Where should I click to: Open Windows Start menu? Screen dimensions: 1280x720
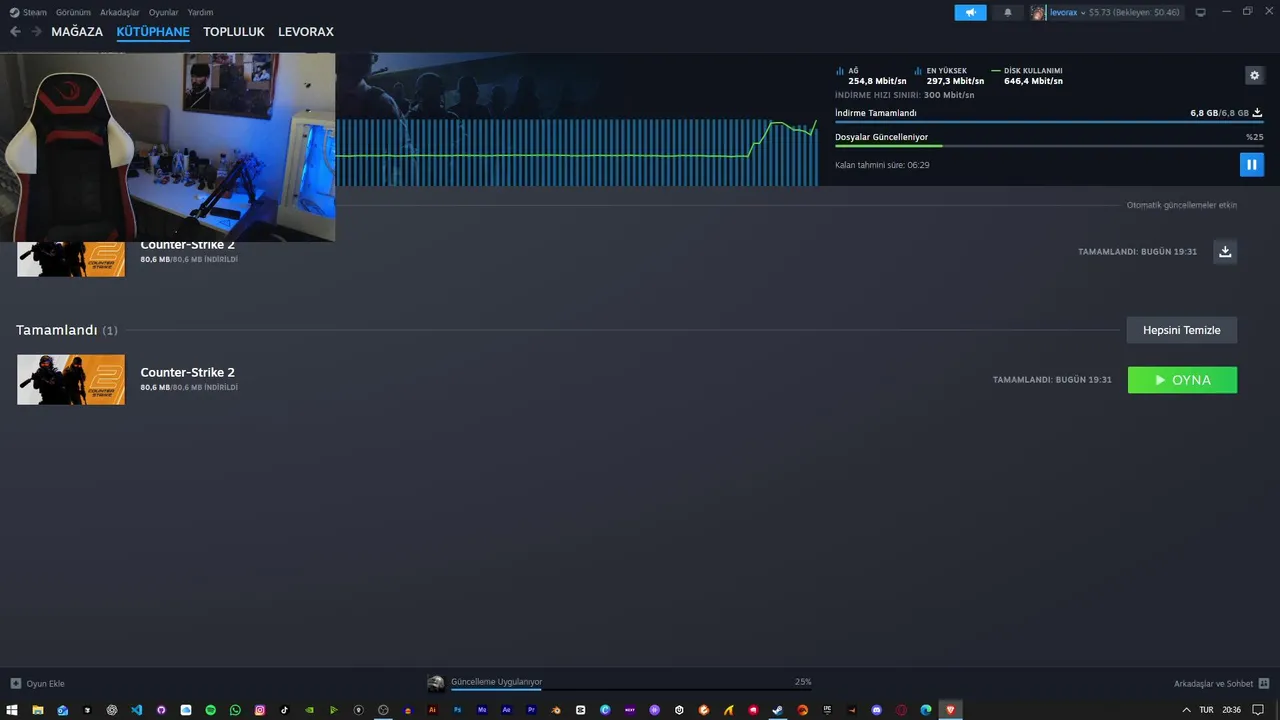coord(12,710)
